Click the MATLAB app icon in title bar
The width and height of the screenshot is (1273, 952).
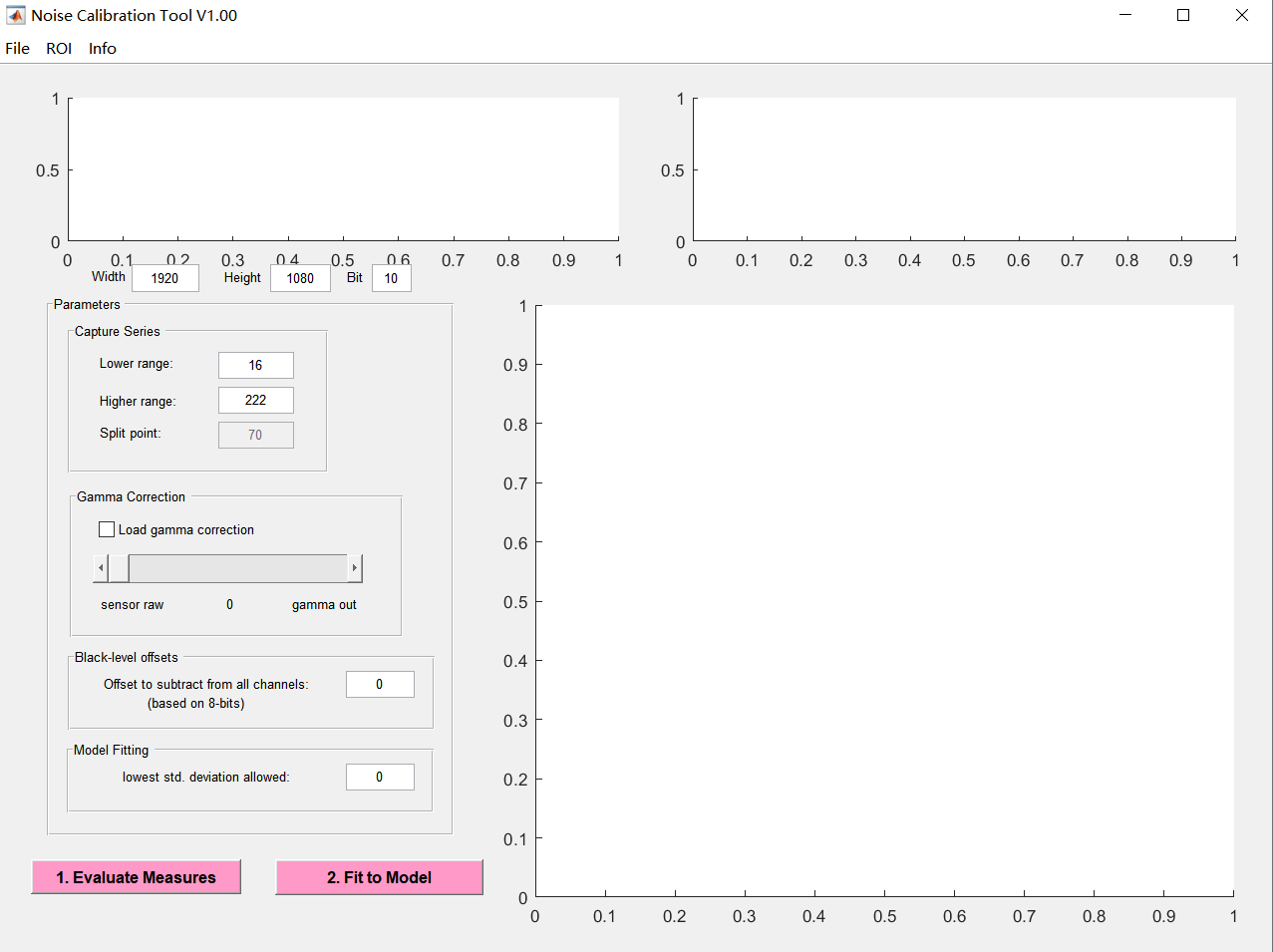(x=15, y=15)
